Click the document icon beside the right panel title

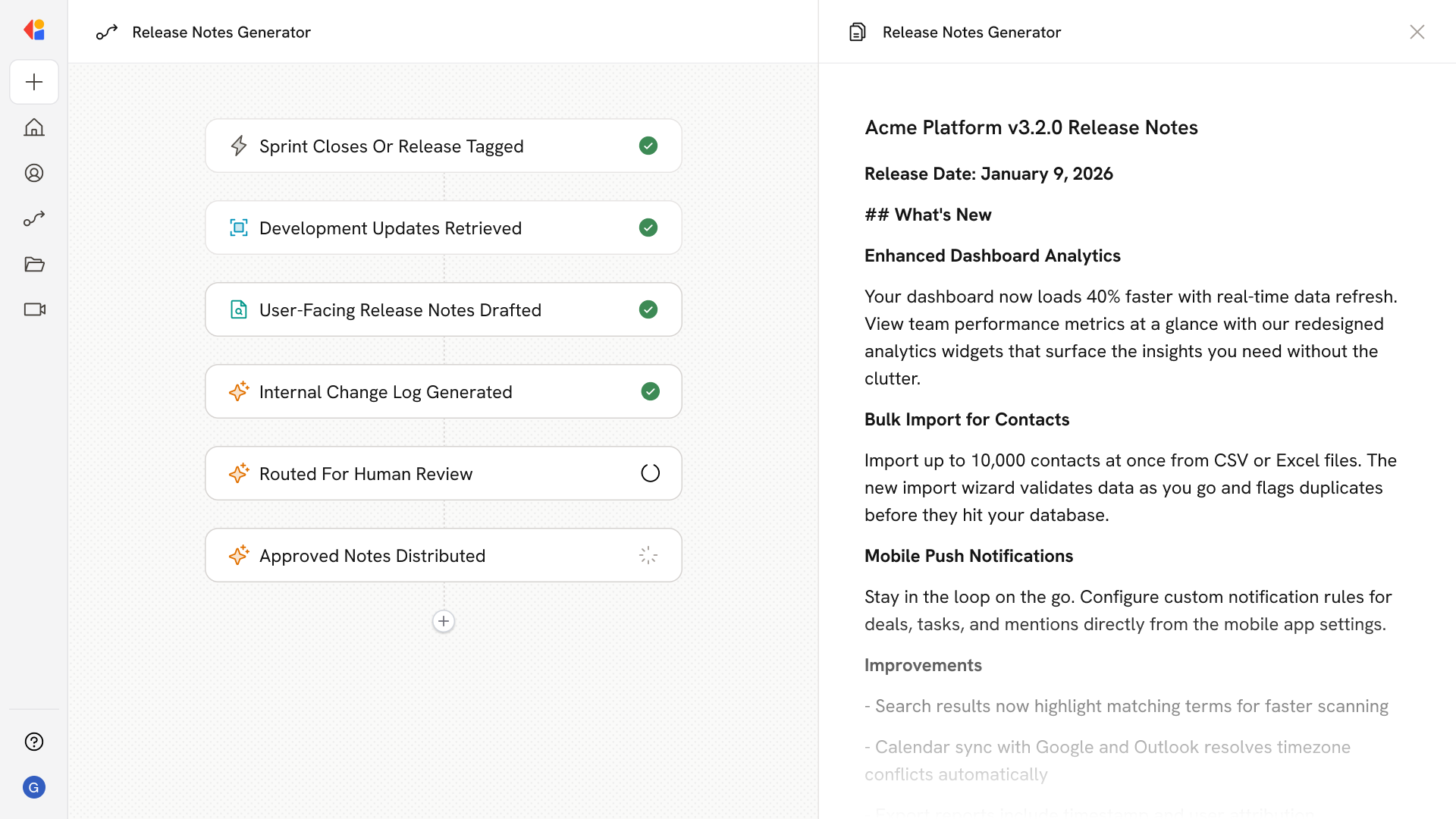858,32
